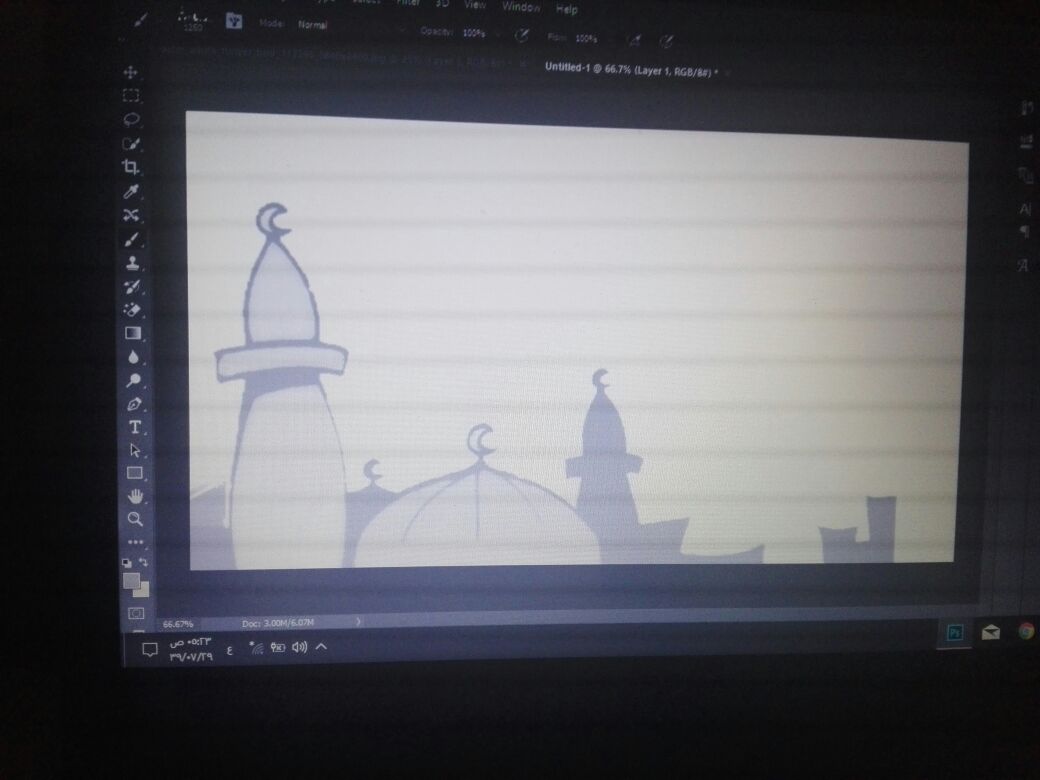Toggle pressure for opacity button
The image size is (1040, 780).
521,36
